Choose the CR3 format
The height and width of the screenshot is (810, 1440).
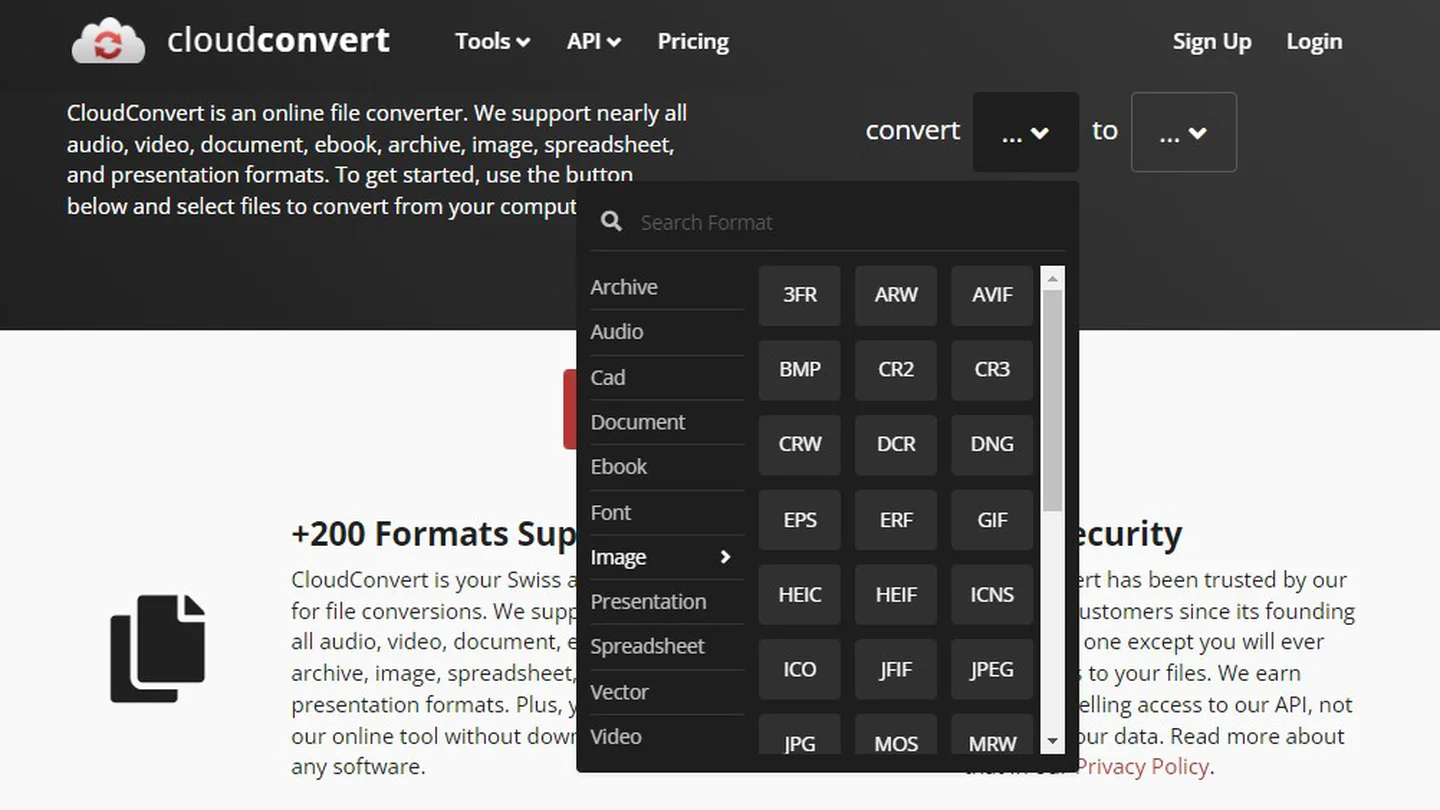point(992,370)
